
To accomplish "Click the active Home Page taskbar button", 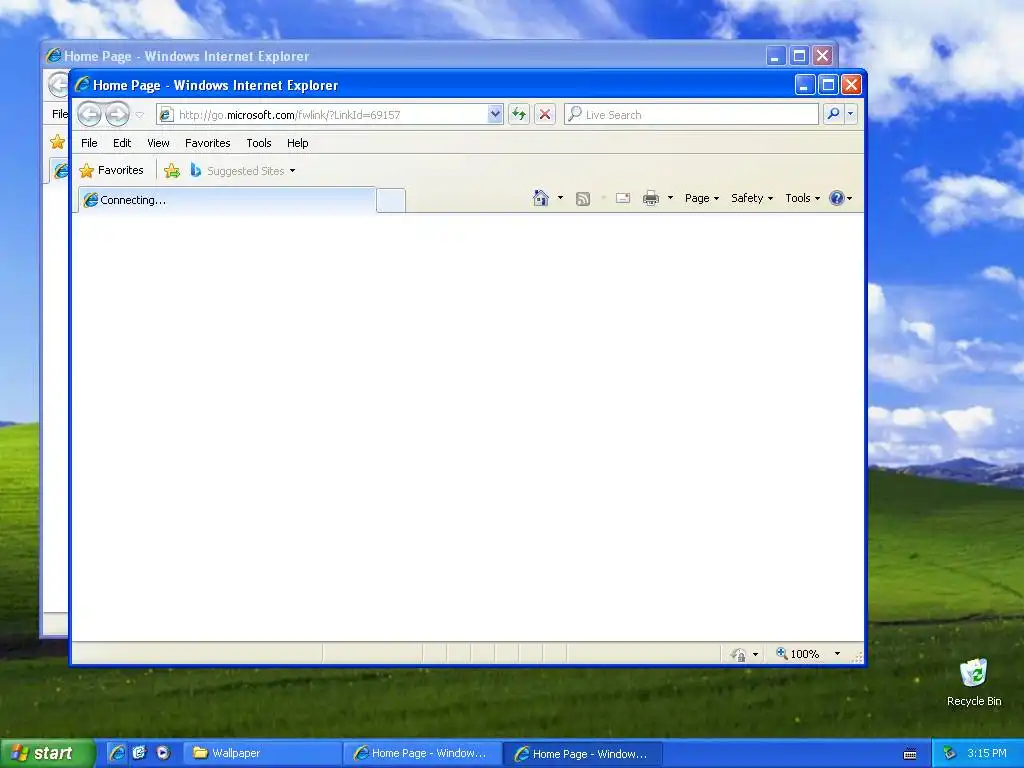I will coord(583,754).
